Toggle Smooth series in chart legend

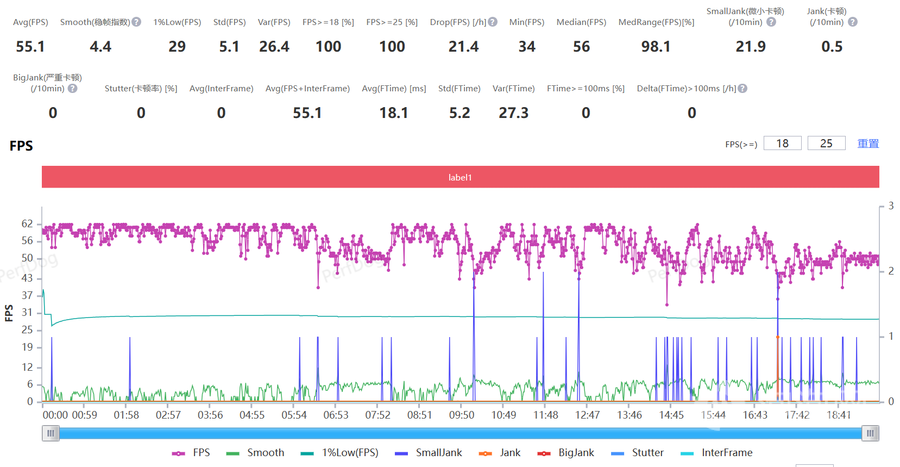coord(255,453)
